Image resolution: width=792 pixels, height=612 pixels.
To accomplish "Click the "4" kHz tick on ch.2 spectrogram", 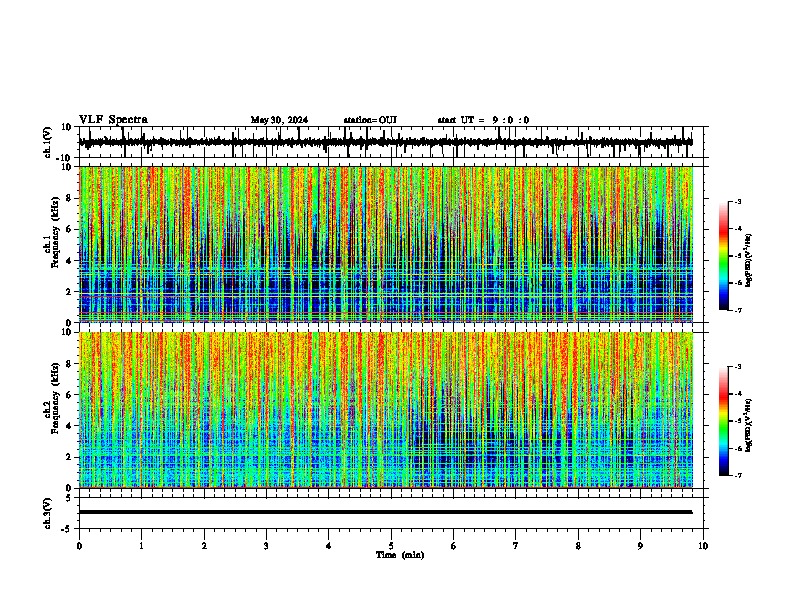I will click(69, 426).
